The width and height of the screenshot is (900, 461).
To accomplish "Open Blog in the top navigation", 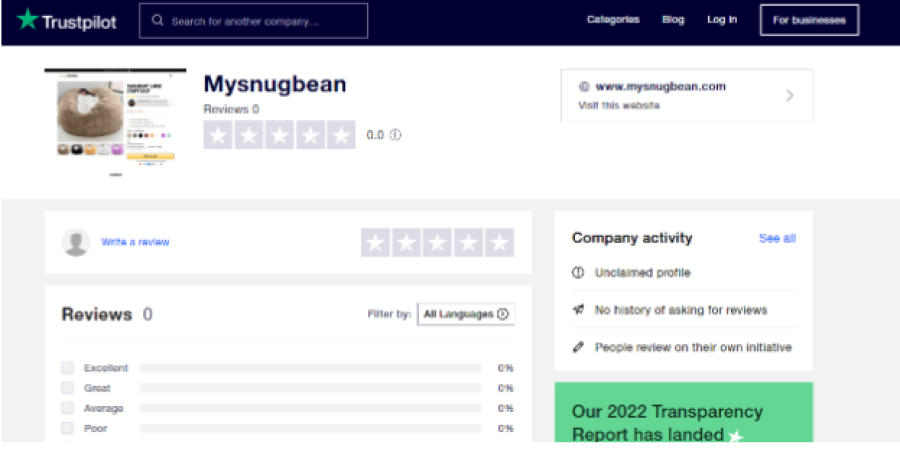I will tap(673, 20).
